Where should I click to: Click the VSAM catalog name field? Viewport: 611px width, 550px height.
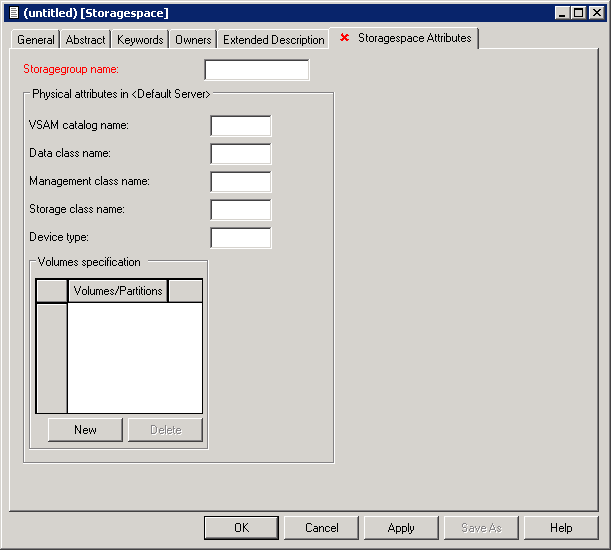(241, 126)
